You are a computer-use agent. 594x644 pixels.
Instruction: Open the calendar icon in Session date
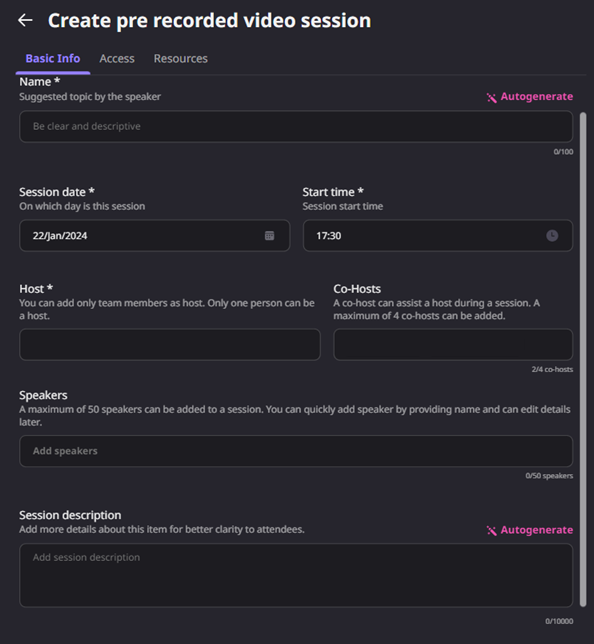[x=269, y=235]
